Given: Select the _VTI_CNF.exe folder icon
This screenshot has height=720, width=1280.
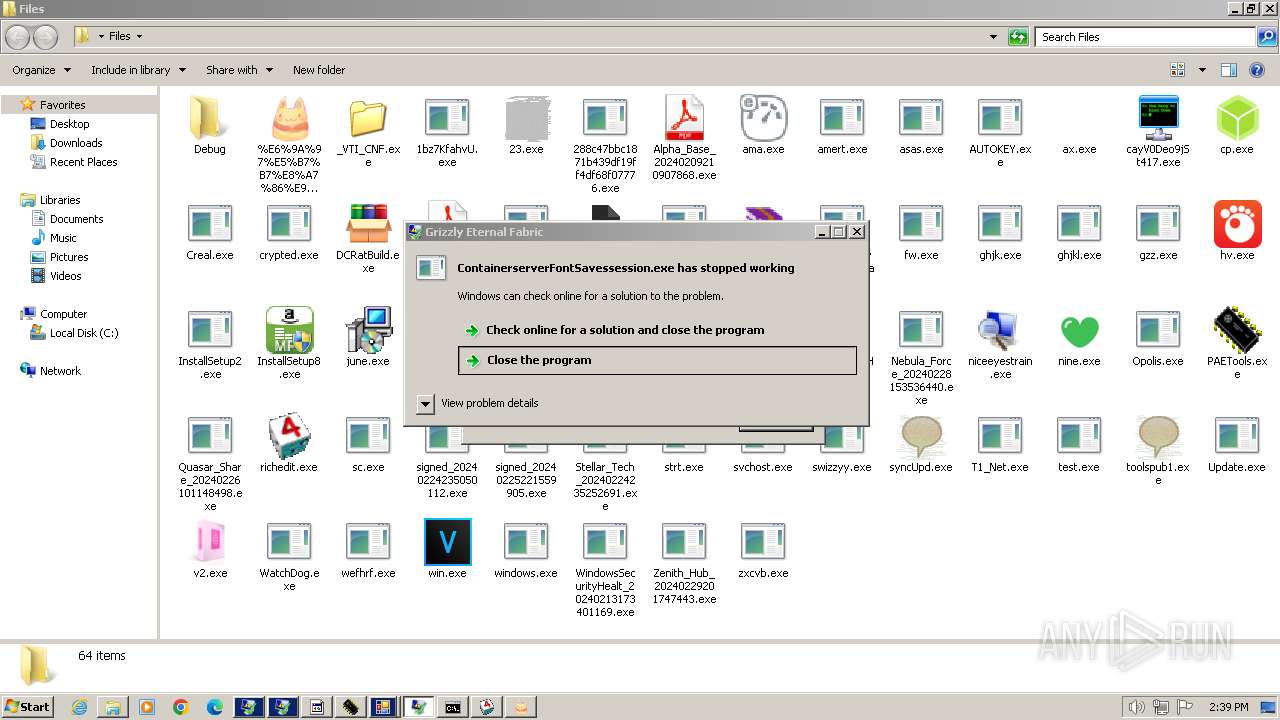Looking at the screenshot, I should pos(368,118).
